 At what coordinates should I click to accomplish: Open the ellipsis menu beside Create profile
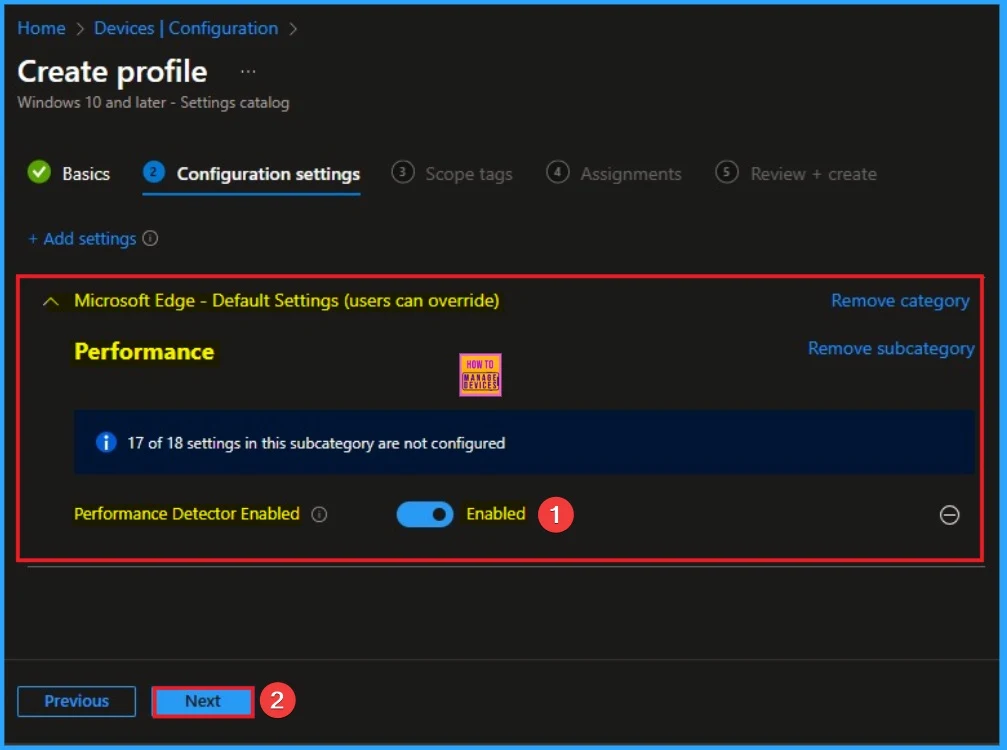coord(248,72)
